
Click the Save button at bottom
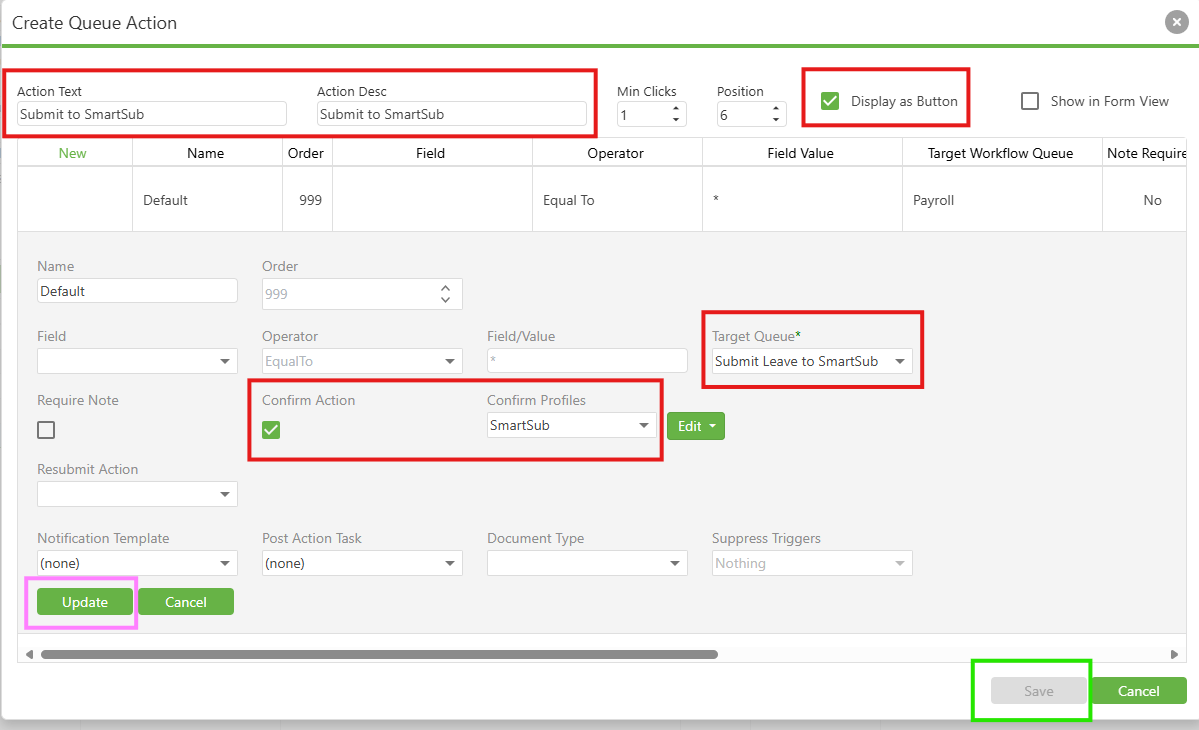(1038, 691)
